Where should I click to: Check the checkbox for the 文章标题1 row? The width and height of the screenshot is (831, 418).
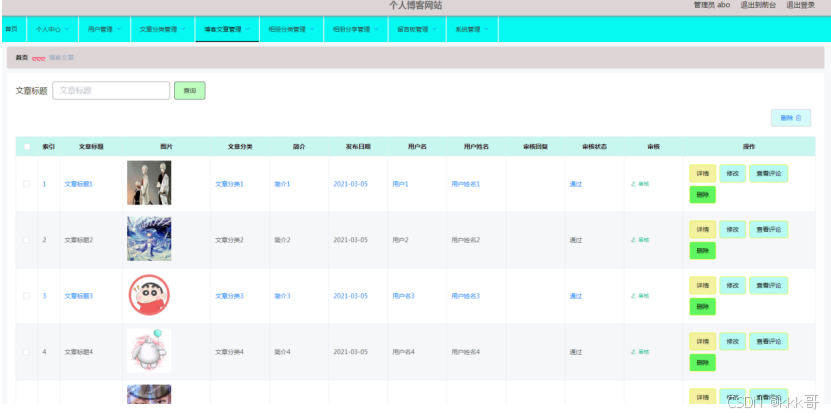coord(26,184)
